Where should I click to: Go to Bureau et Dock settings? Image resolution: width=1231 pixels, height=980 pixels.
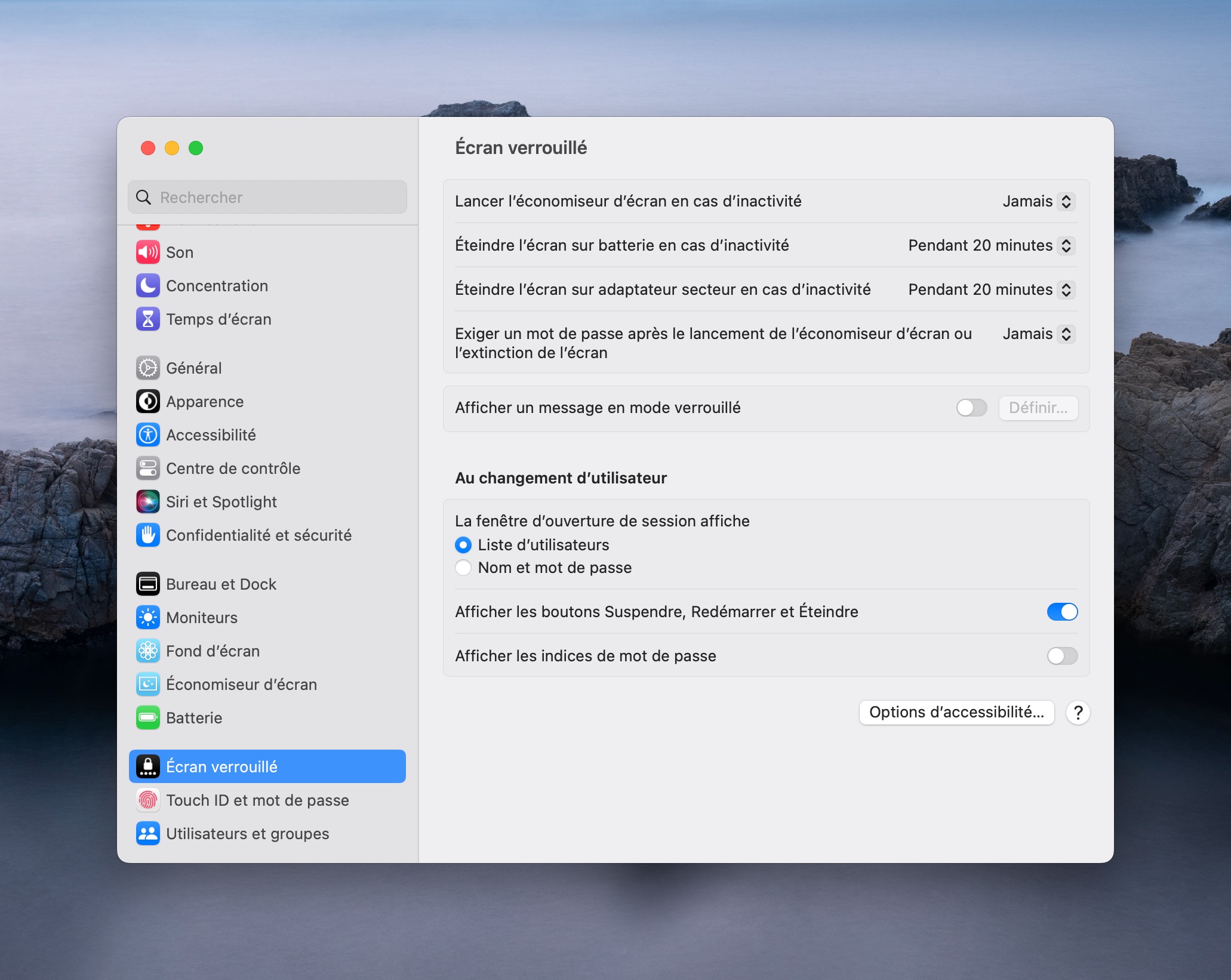(x=221, y=584)
